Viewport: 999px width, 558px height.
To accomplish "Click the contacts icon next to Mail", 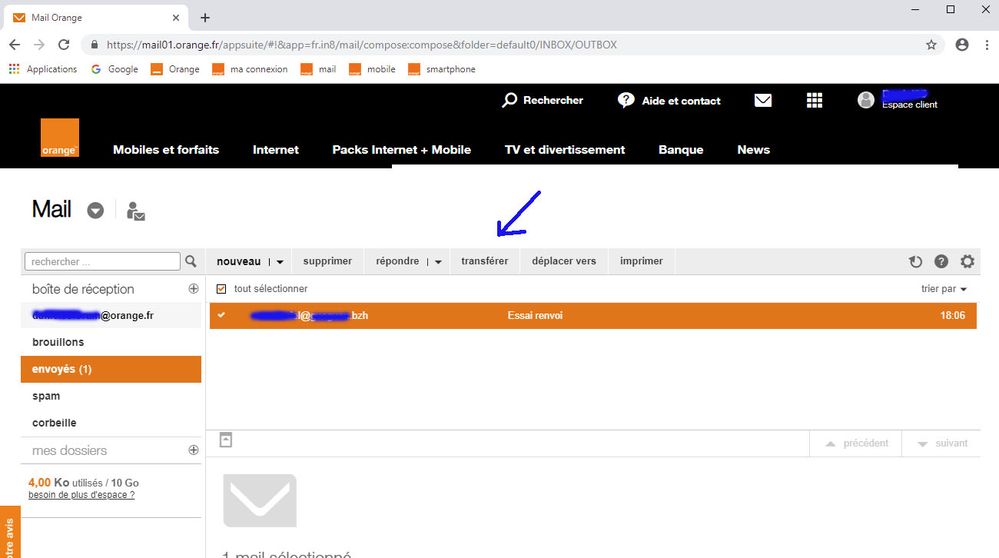I will coord(135,211).
